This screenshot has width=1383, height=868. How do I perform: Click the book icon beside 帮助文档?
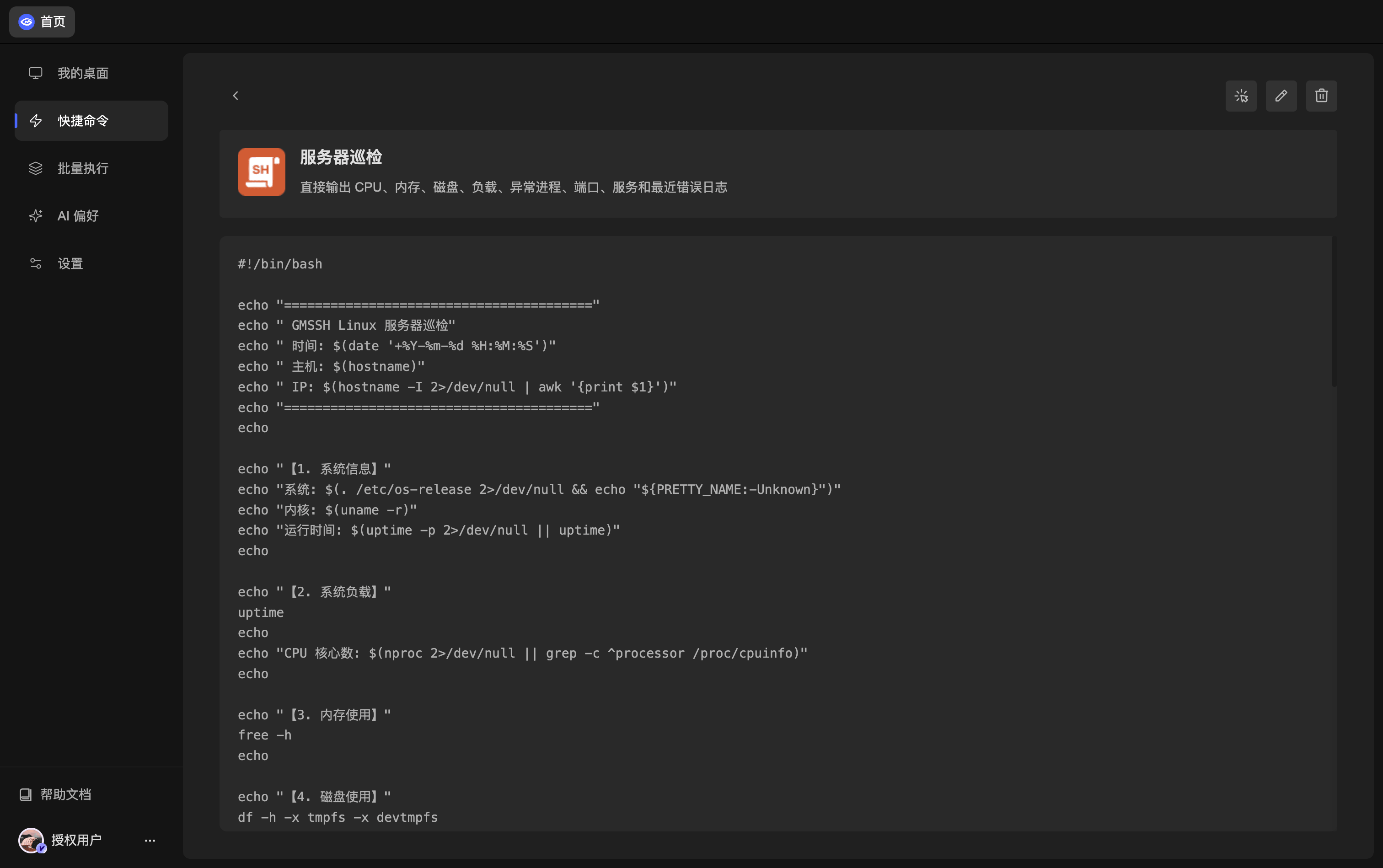click(x=26, y=794)
